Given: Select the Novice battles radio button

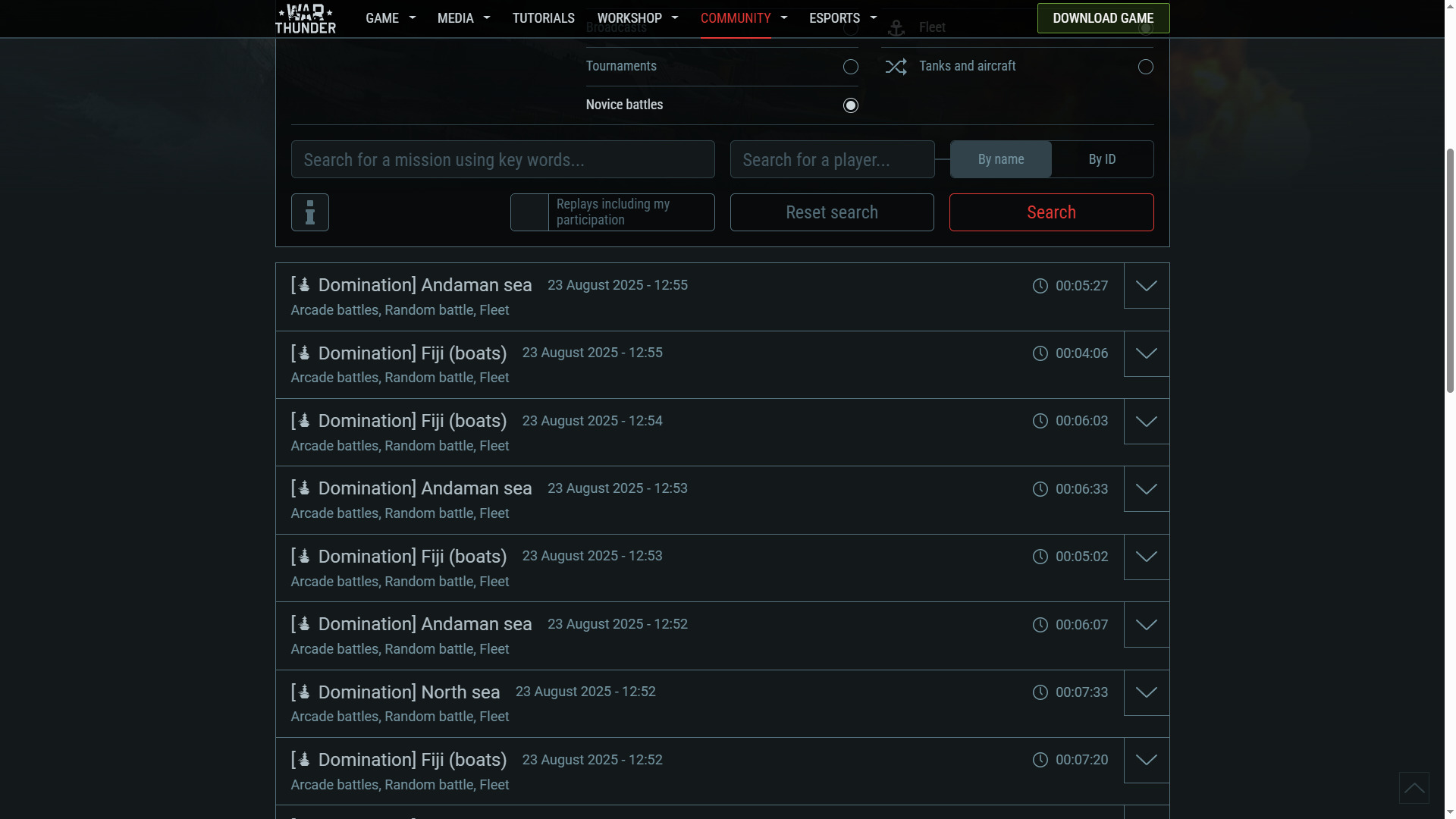Looking at the screenshot, I should 850,105.
